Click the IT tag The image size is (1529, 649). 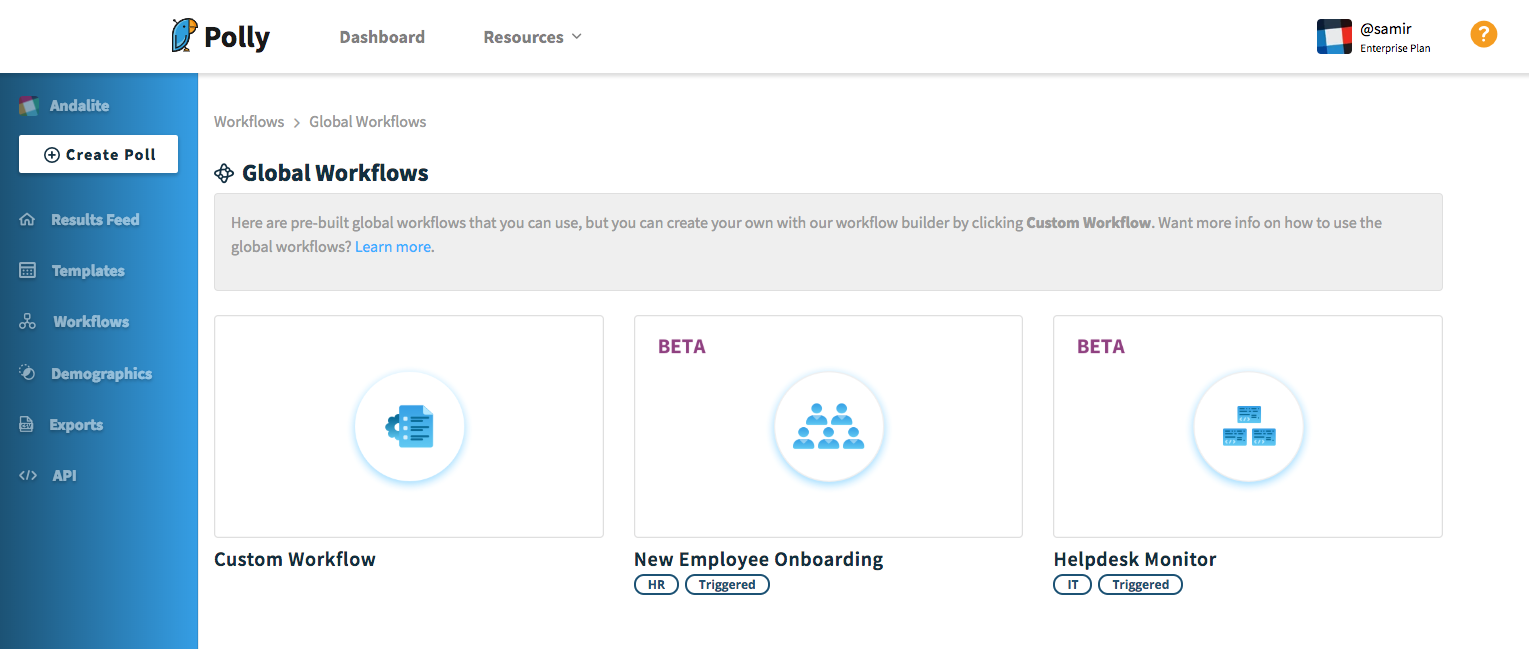point(1072,585)
